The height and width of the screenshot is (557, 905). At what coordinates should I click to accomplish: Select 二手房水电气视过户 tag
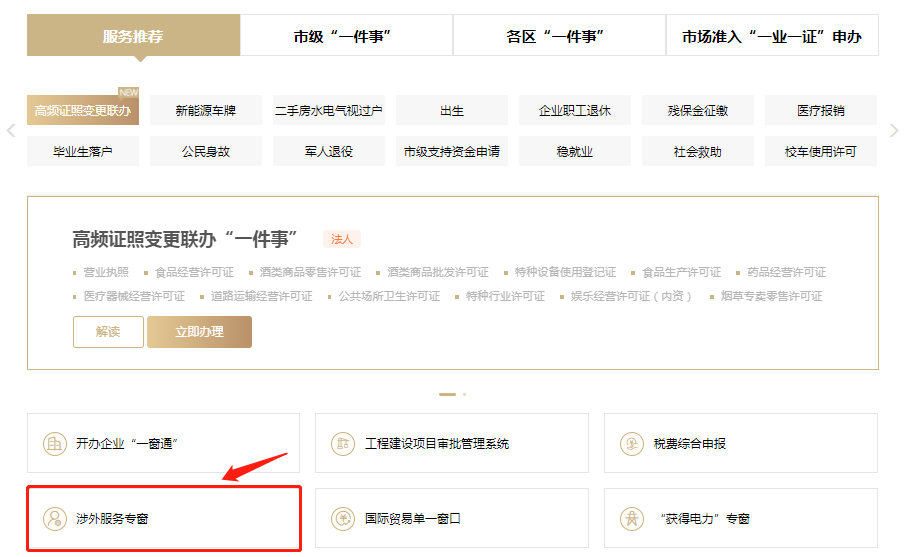tap(328, 110)
